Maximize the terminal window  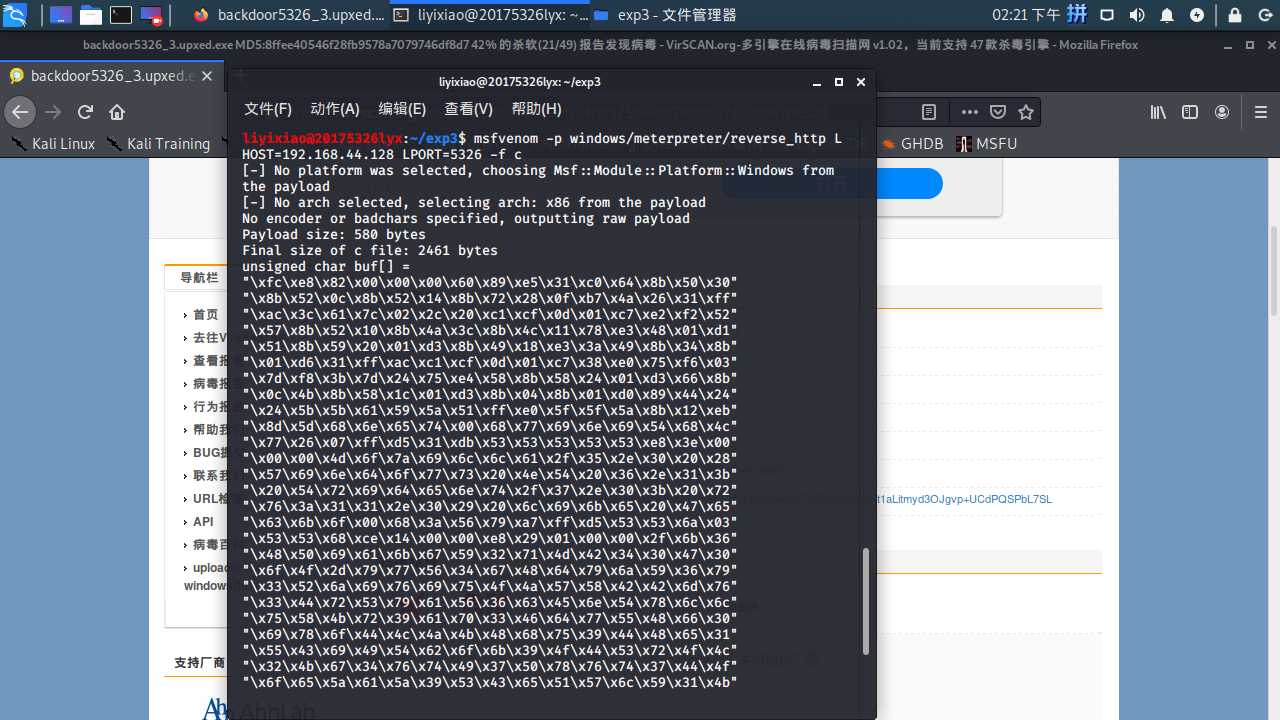839,82
